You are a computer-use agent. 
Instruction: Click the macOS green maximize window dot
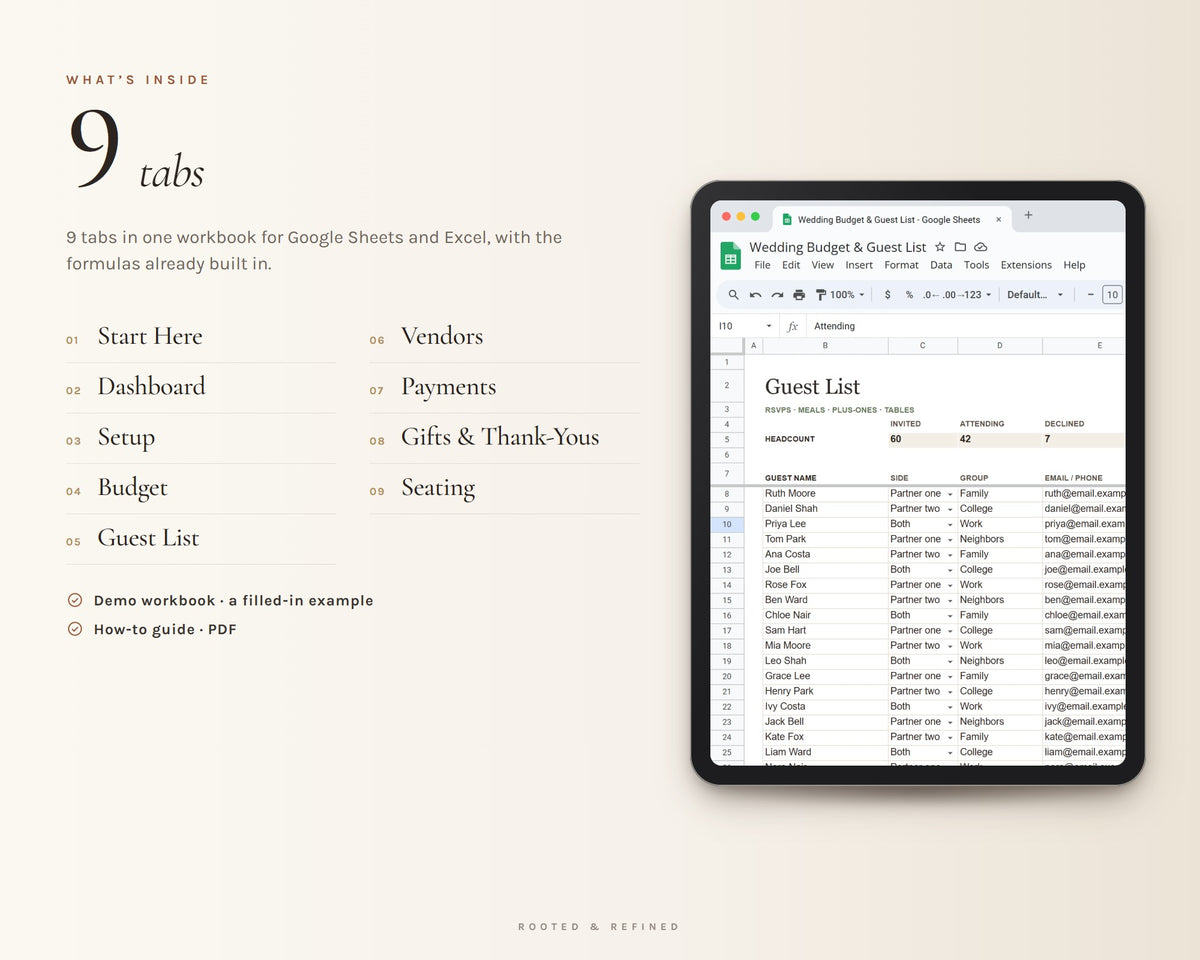(x=755, y=216)
